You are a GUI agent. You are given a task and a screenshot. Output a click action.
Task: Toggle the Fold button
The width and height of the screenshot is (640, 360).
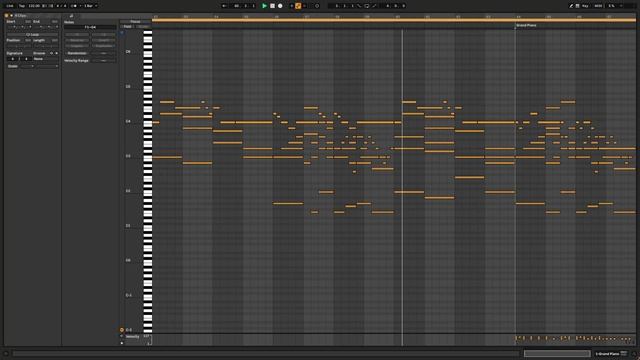[x=128, y=27]
